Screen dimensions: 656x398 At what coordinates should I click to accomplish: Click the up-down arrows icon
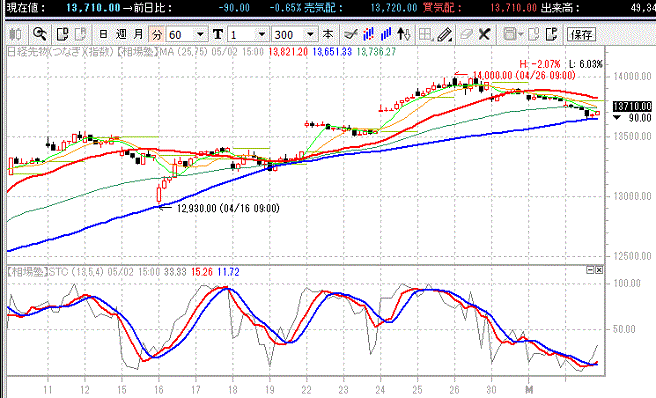404,34
